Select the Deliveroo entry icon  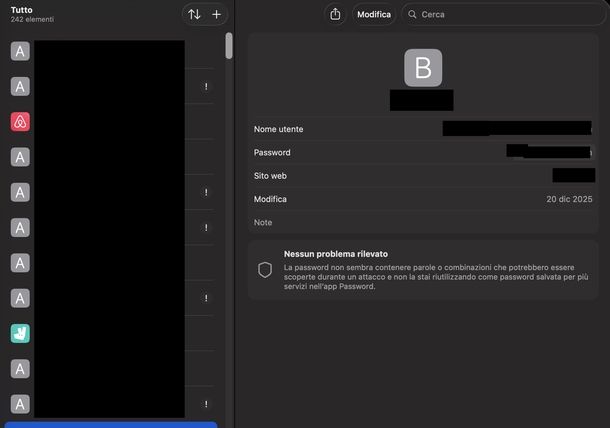tap(20, 334)
